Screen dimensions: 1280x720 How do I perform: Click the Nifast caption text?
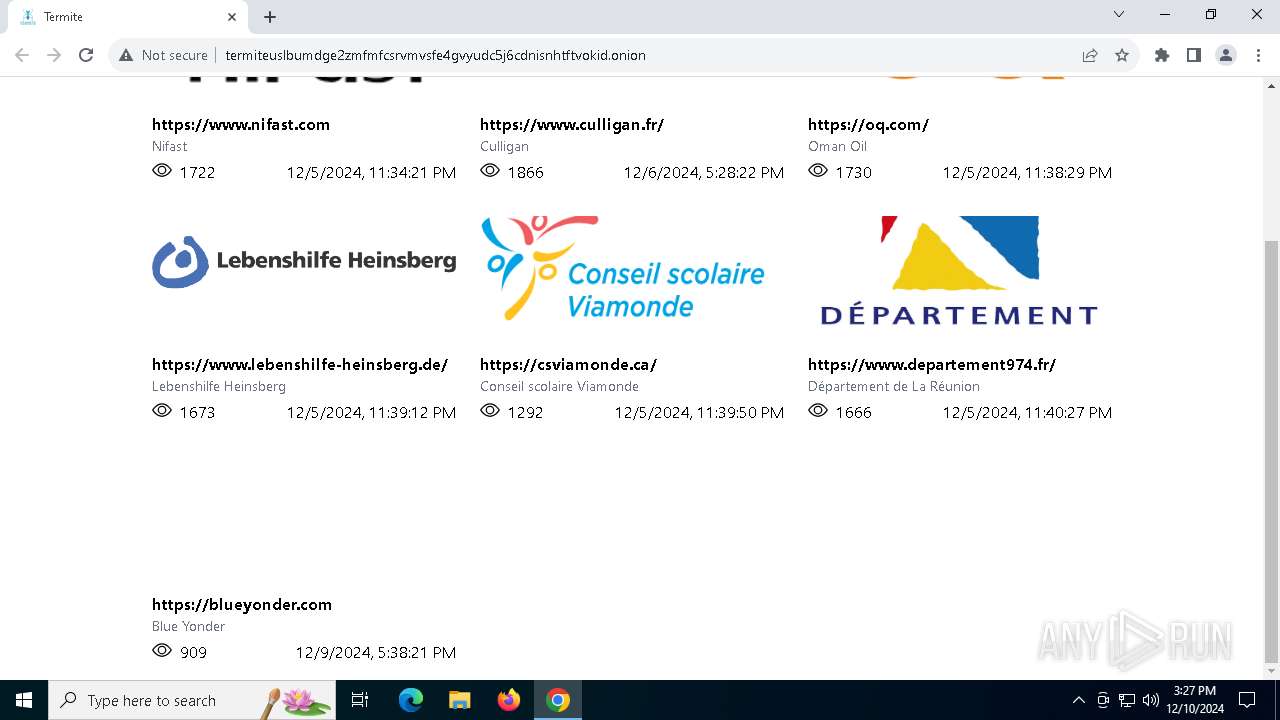point(170,146)
